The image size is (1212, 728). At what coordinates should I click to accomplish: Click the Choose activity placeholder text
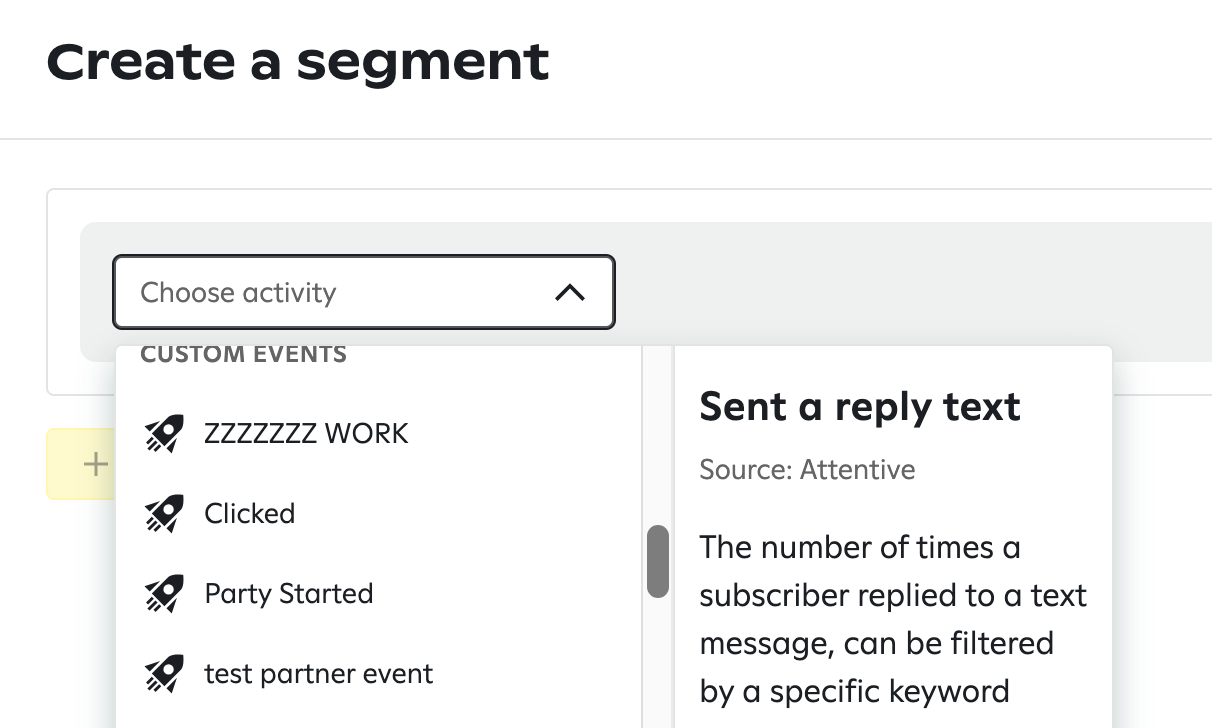pos(238,293)
